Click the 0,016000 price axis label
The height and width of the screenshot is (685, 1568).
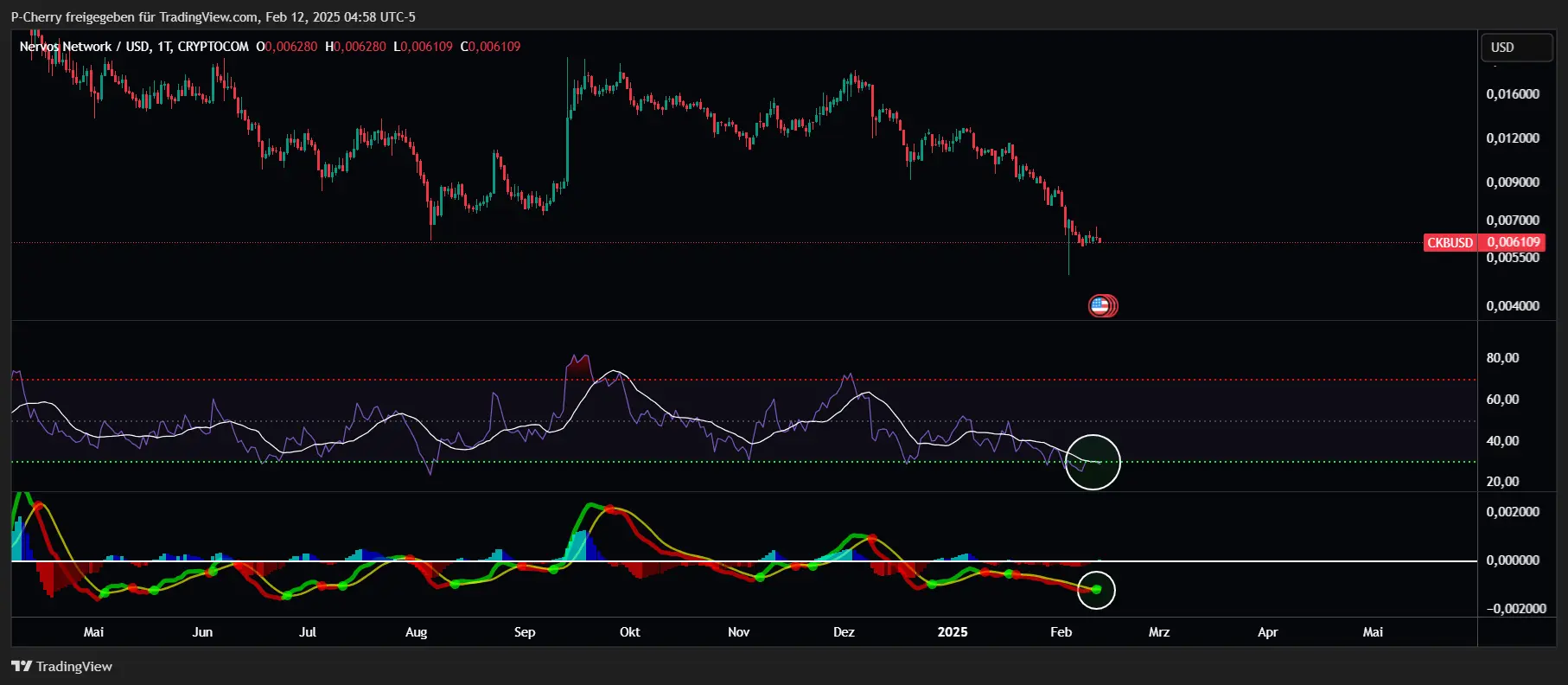(x=1513, y=94)
